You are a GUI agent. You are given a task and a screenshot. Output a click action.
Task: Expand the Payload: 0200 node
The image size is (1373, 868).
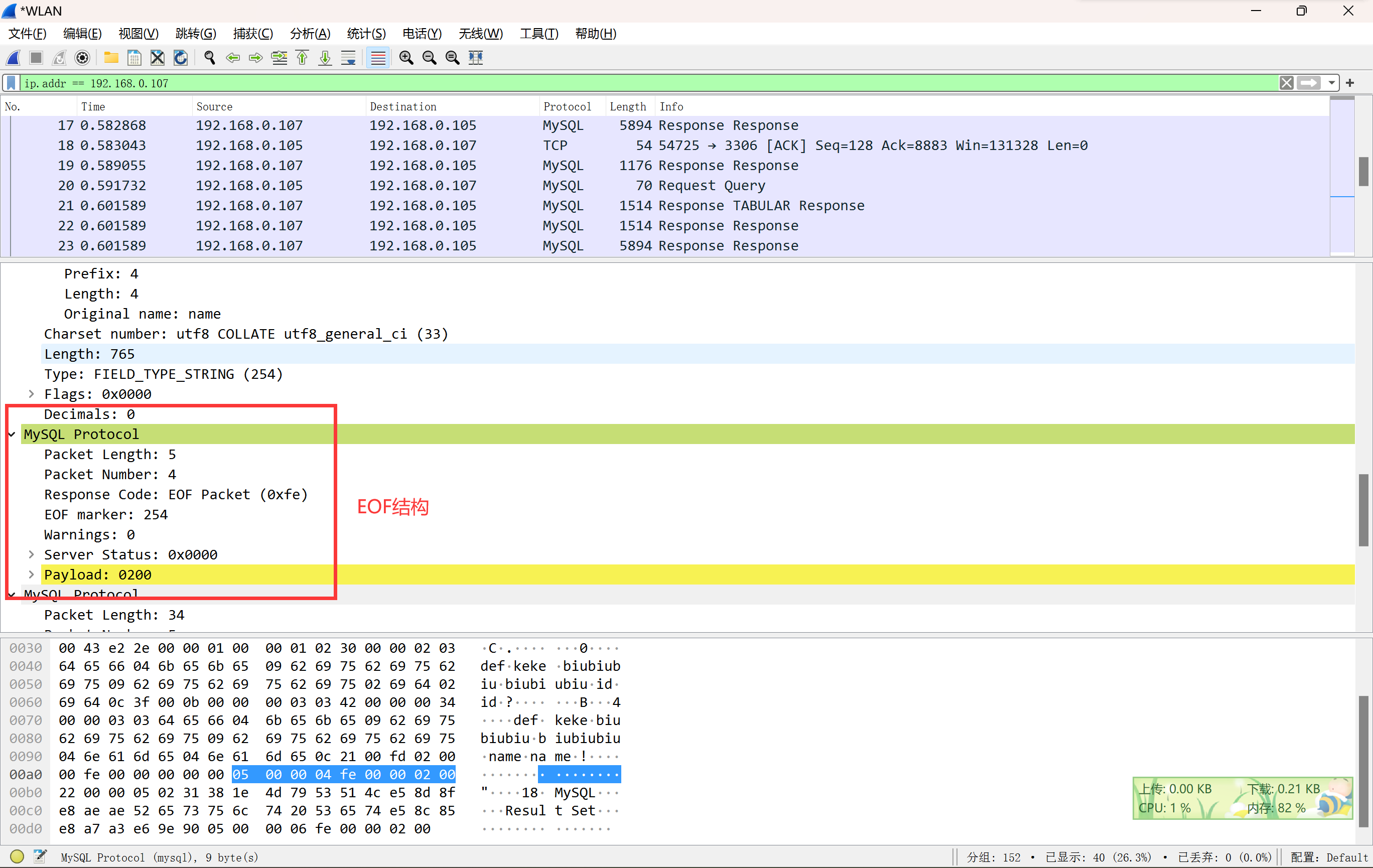click(x=31, y=574)
